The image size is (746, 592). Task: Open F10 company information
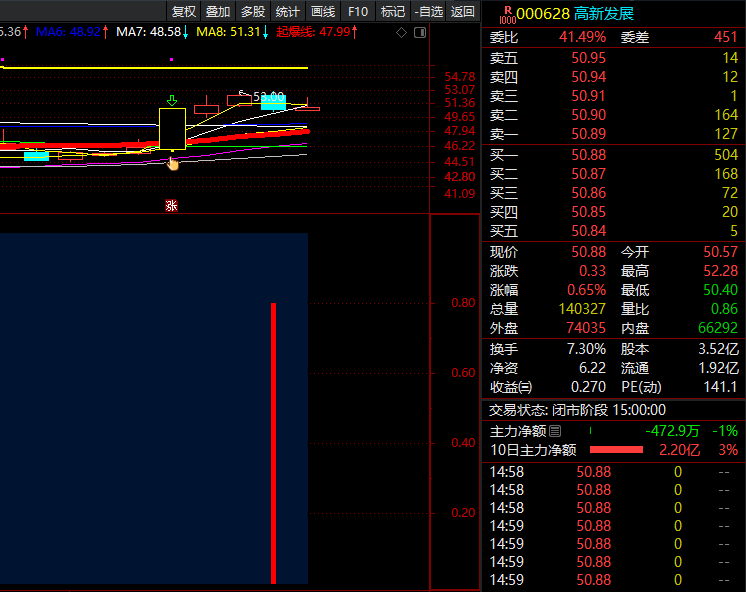pyautogui.click(x=358, y=12)
